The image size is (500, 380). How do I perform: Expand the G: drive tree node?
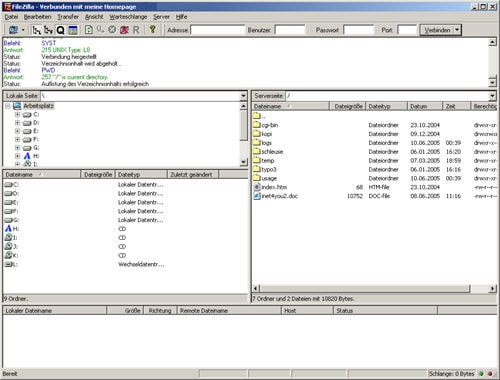click(17, 148)
